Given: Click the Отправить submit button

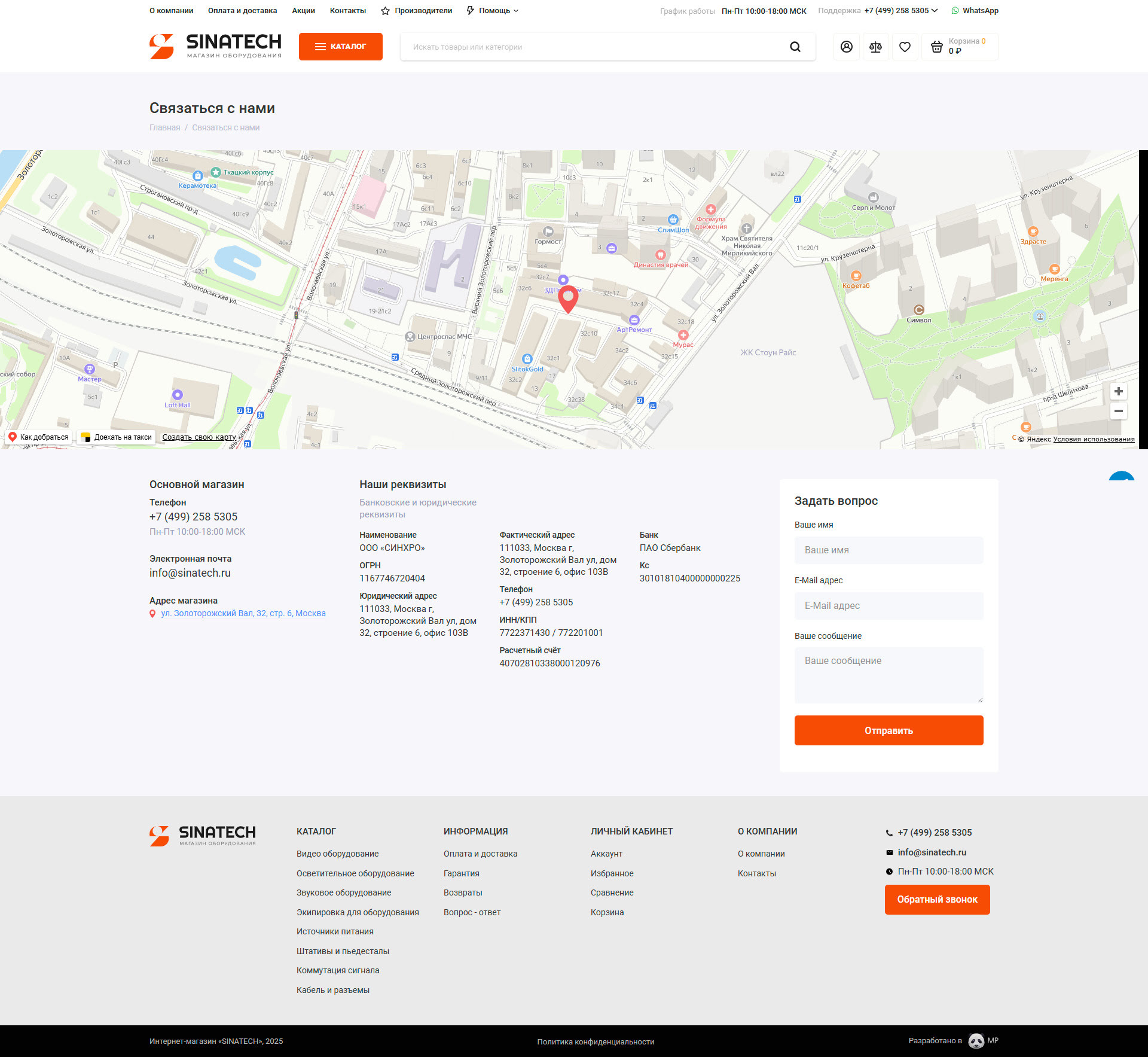Looking at the screenshot, I should tap(889, 730).
